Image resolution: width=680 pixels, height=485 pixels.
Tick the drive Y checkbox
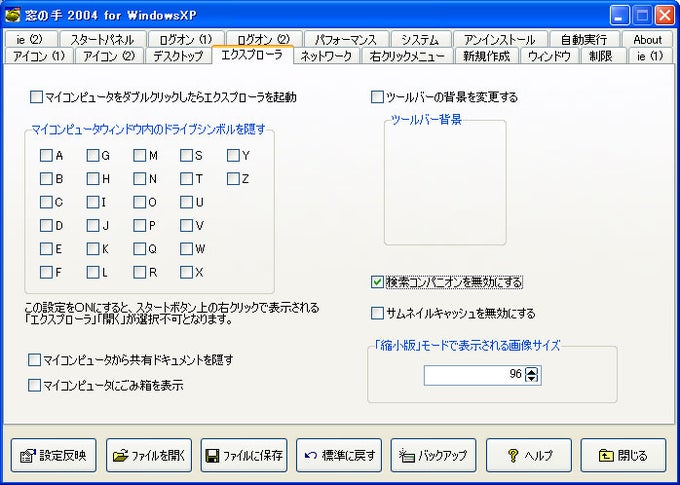coord(233,155)
